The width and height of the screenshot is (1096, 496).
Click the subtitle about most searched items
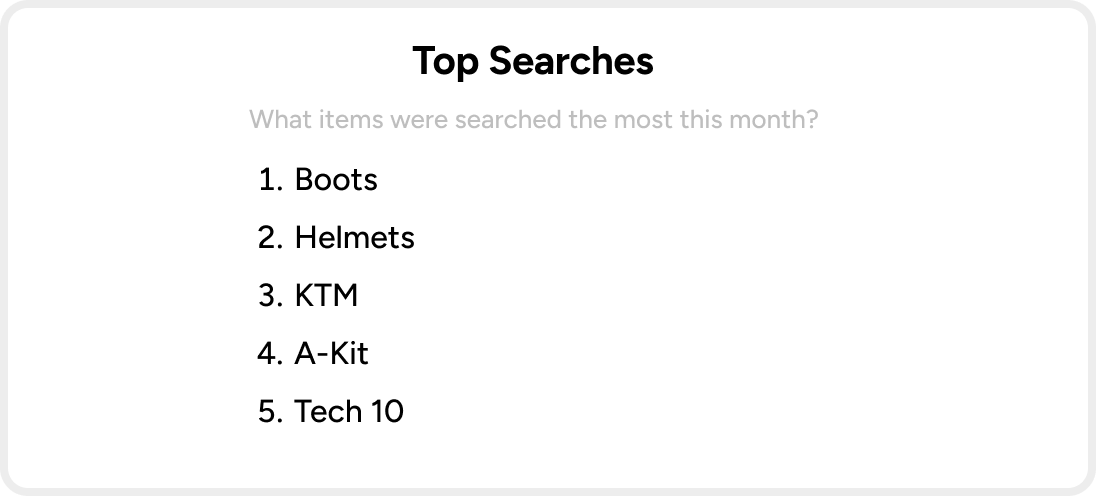(x=533, y=119)
